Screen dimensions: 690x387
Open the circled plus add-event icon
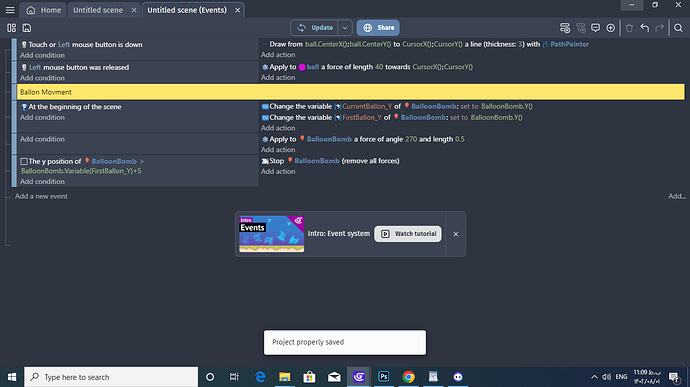coord(611,28)
